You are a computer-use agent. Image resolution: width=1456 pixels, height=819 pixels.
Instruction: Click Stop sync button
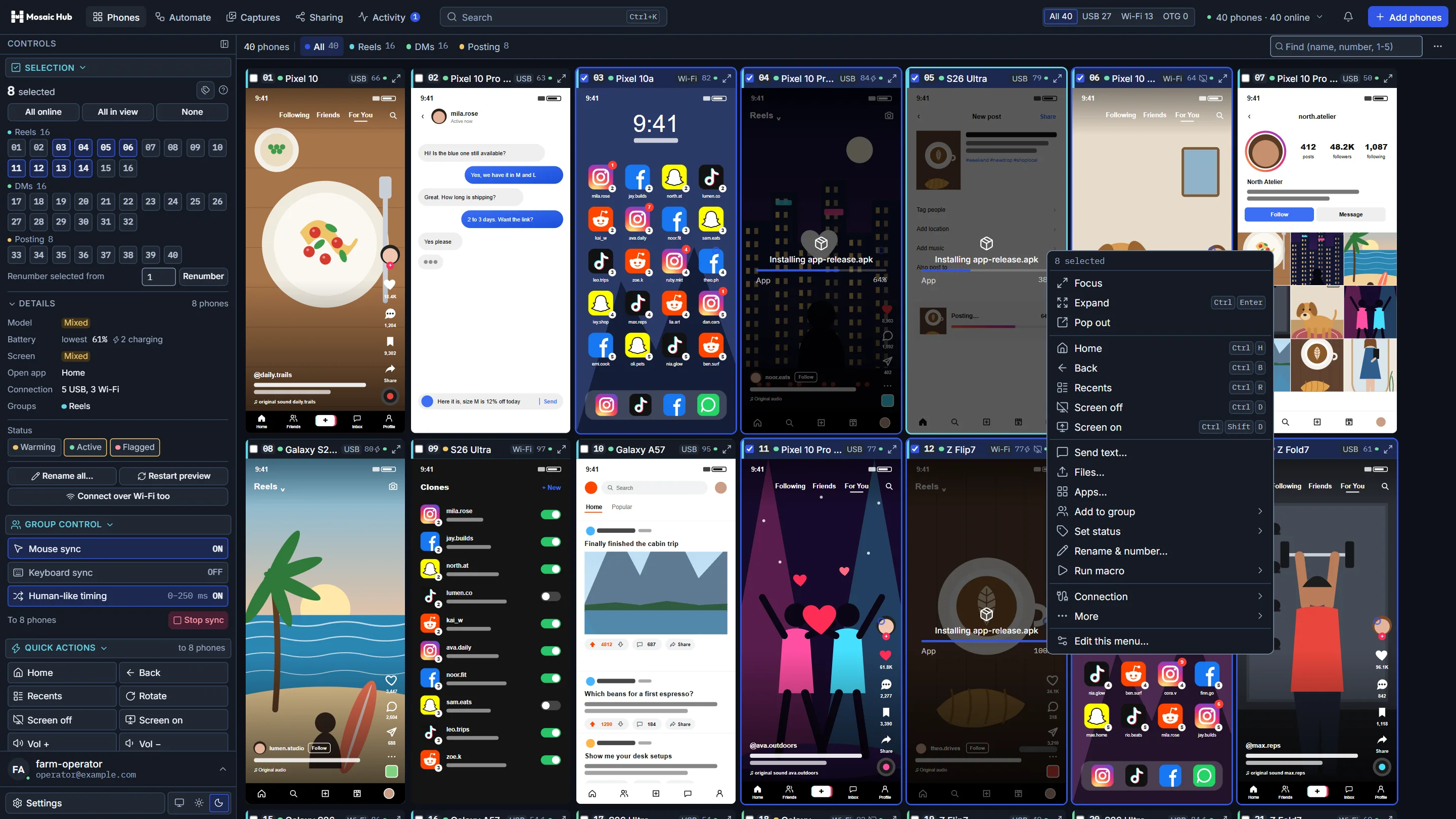click(198, 620)
